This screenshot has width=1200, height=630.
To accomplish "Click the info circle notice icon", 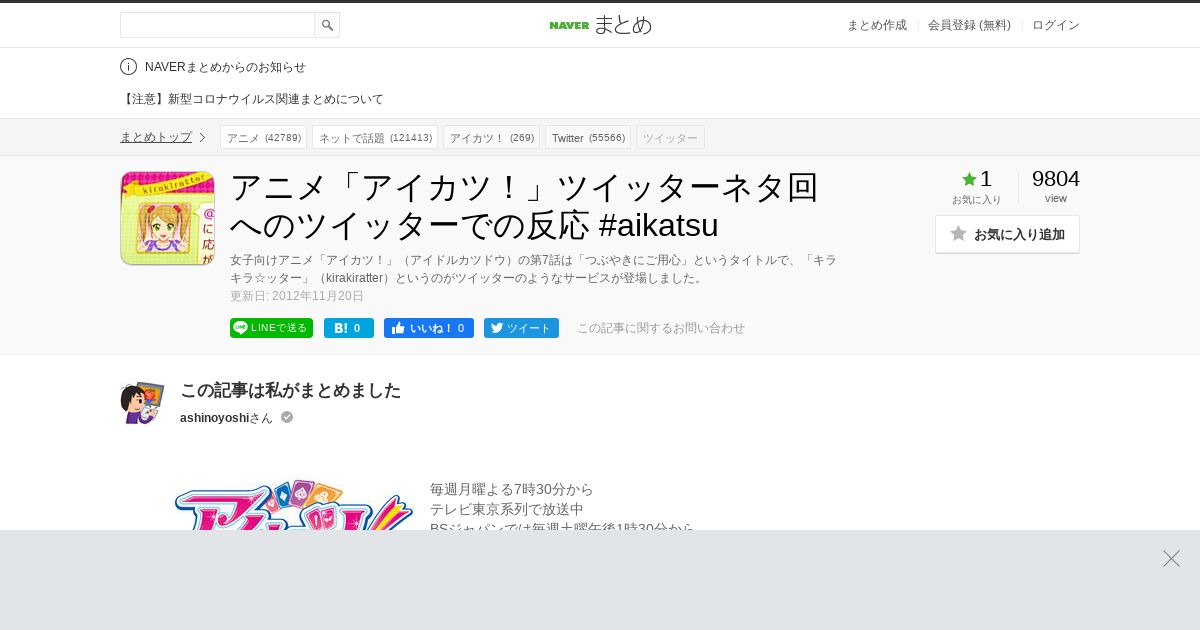I will point(128,66).
